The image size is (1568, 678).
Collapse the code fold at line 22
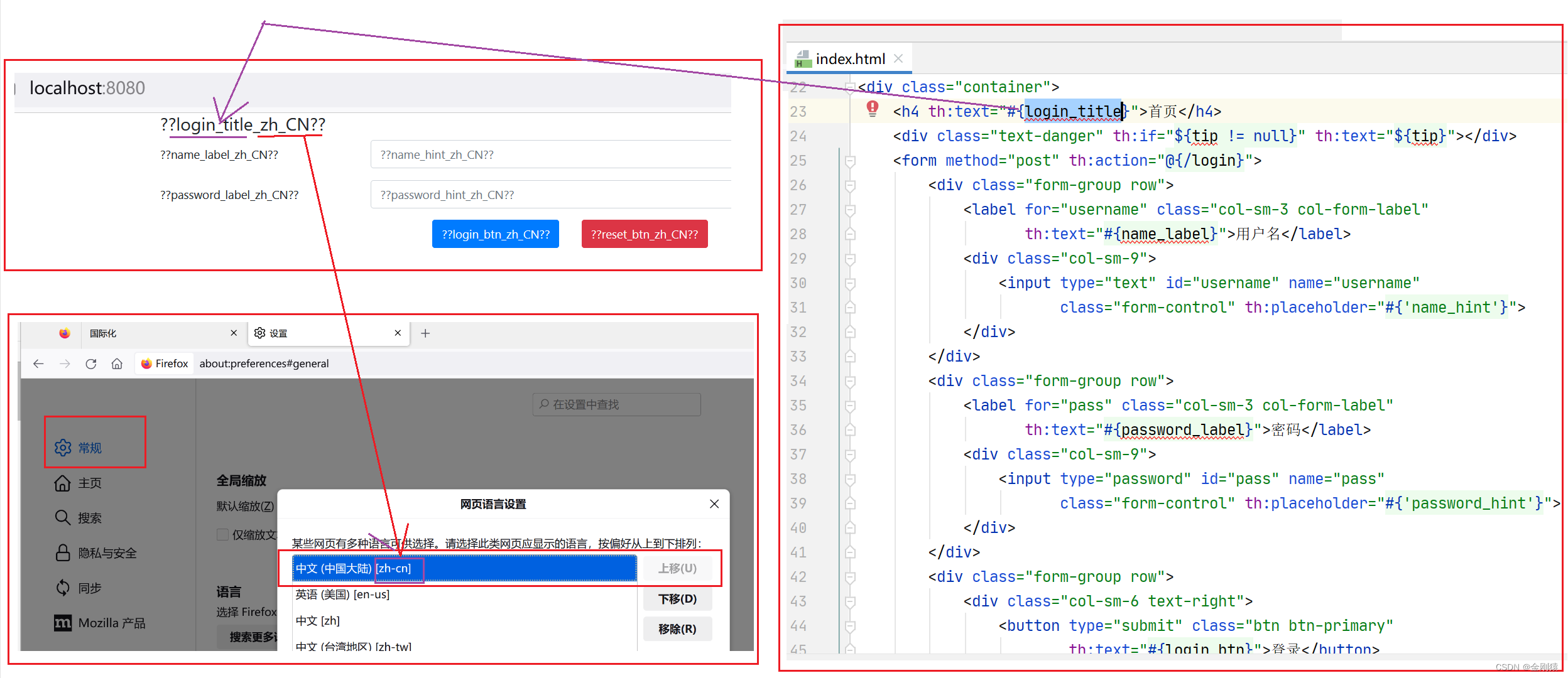coord(850,87)
